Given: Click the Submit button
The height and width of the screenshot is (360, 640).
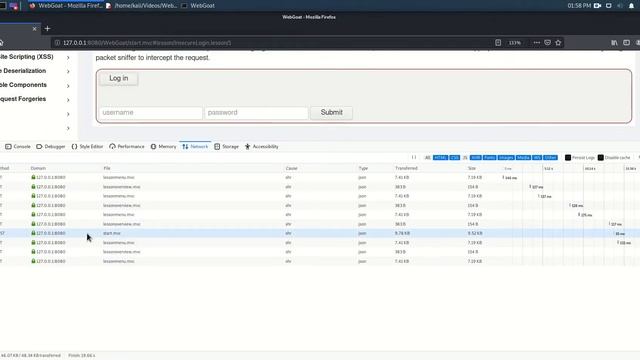Looking at the screenshot, I should [331, 113].
